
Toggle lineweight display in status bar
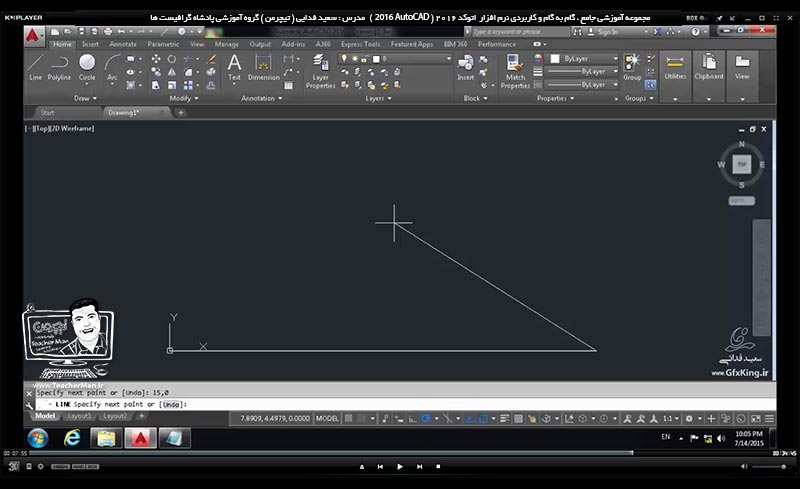click(x=505, y=419)
